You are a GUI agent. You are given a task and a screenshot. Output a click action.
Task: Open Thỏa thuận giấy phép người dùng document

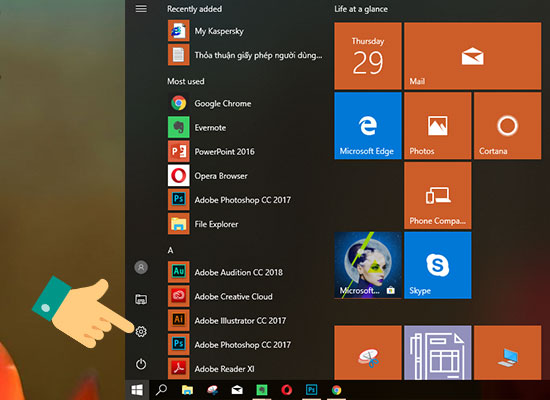[x=245, y=55]
